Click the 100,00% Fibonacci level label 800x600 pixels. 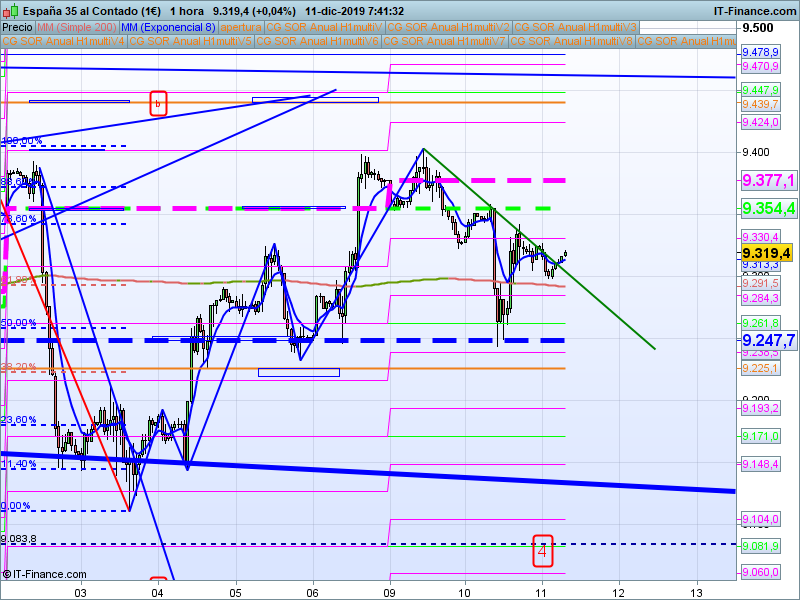click(x=21, y=141)
